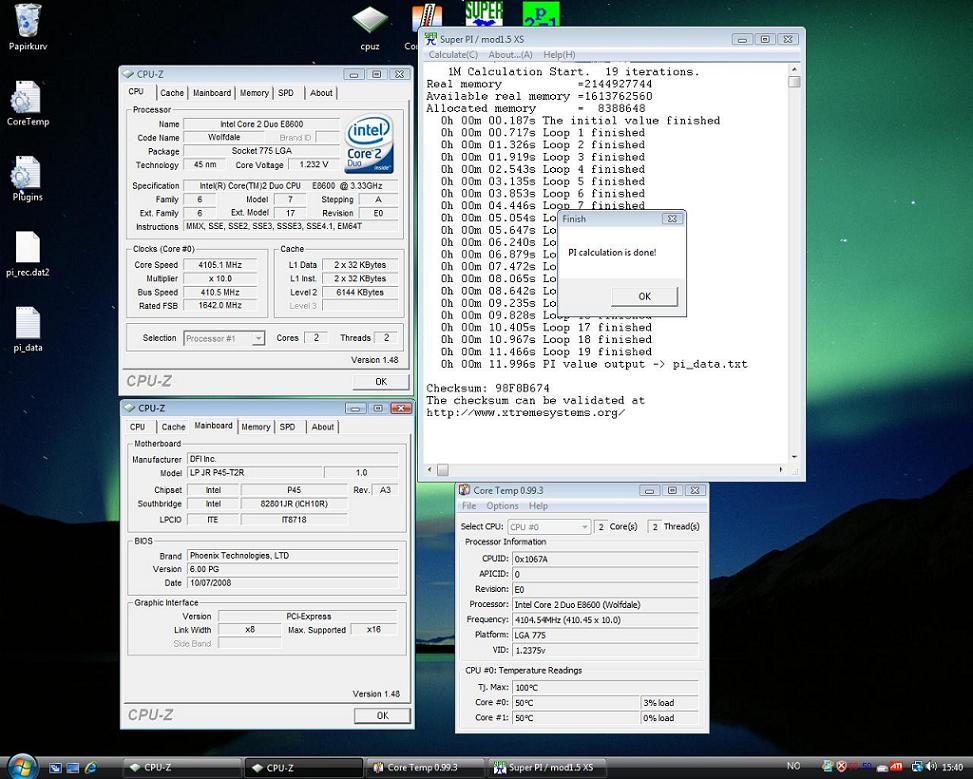Click the Intel Core 2 Duo logo

pyautogui.click(x=369, y=143)
